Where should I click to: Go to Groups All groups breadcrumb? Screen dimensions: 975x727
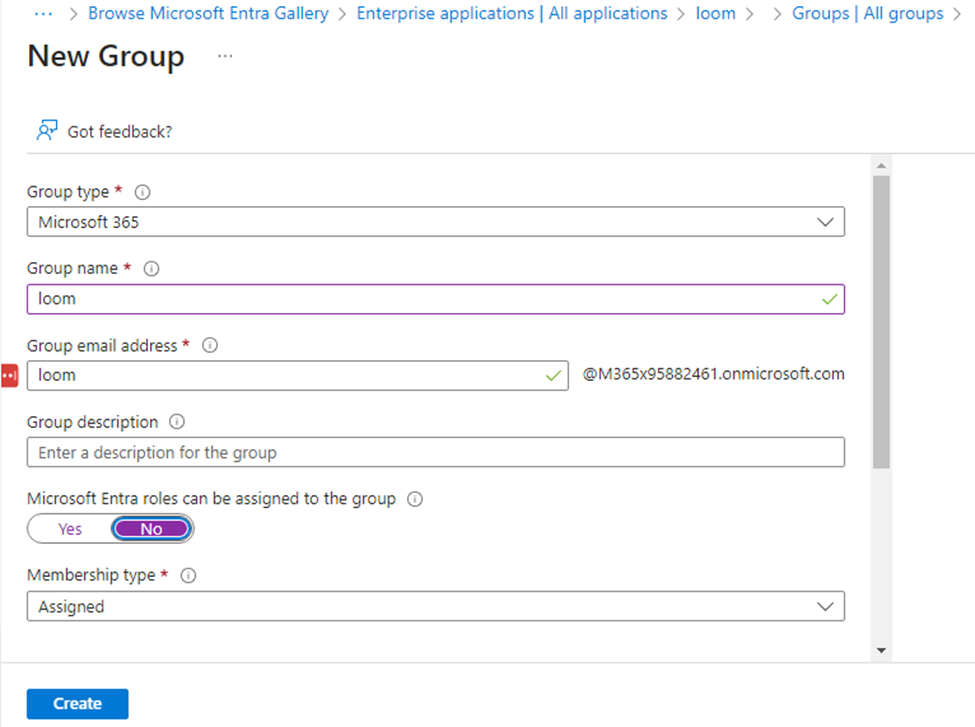pos(867,13)
